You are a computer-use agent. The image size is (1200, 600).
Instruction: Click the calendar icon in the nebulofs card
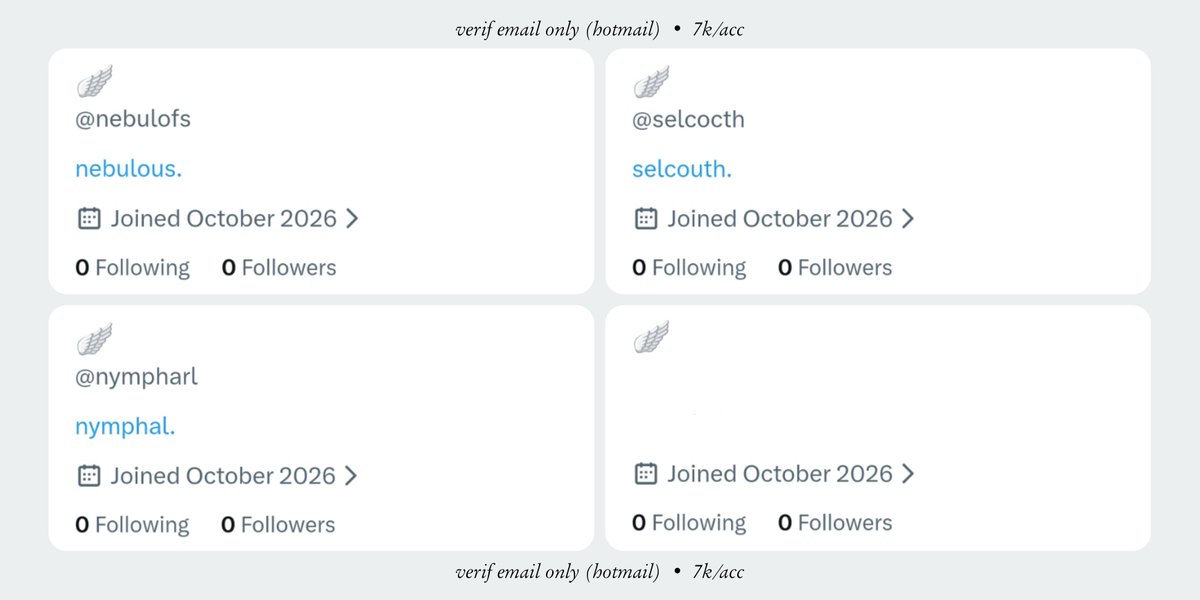click(x=89, y=218)
